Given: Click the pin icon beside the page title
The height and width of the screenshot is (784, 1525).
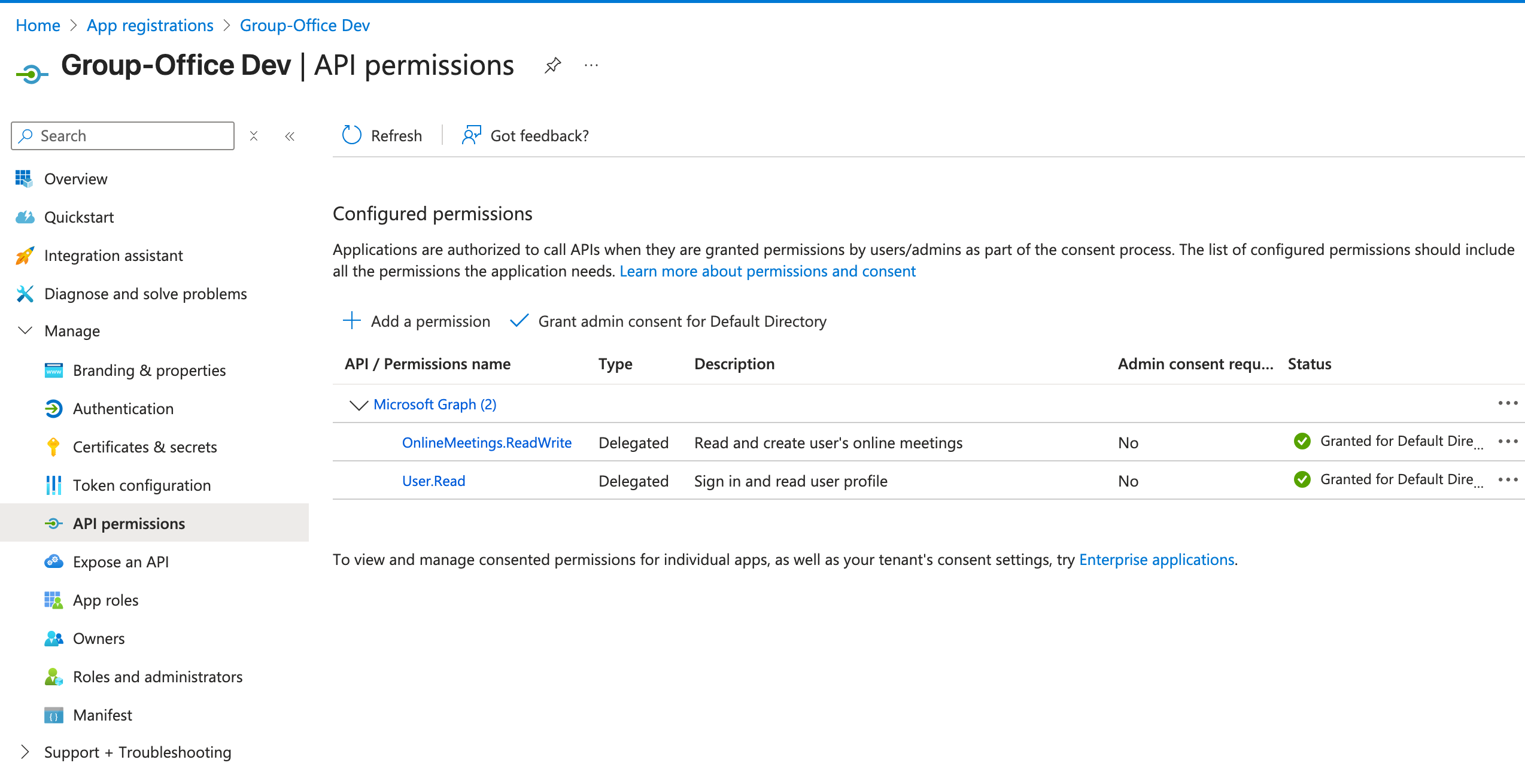Looking at the screenshot, I should tap(553, 65).
